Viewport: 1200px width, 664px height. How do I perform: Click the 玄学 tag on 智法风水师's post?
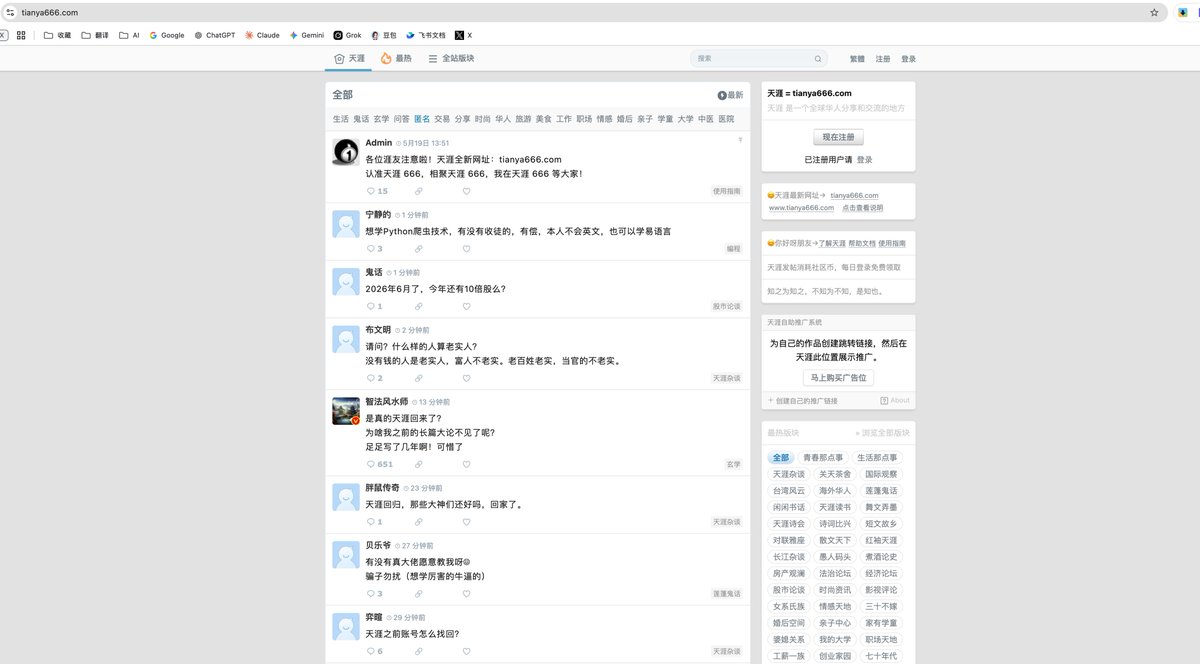click(x=734, y=465)
